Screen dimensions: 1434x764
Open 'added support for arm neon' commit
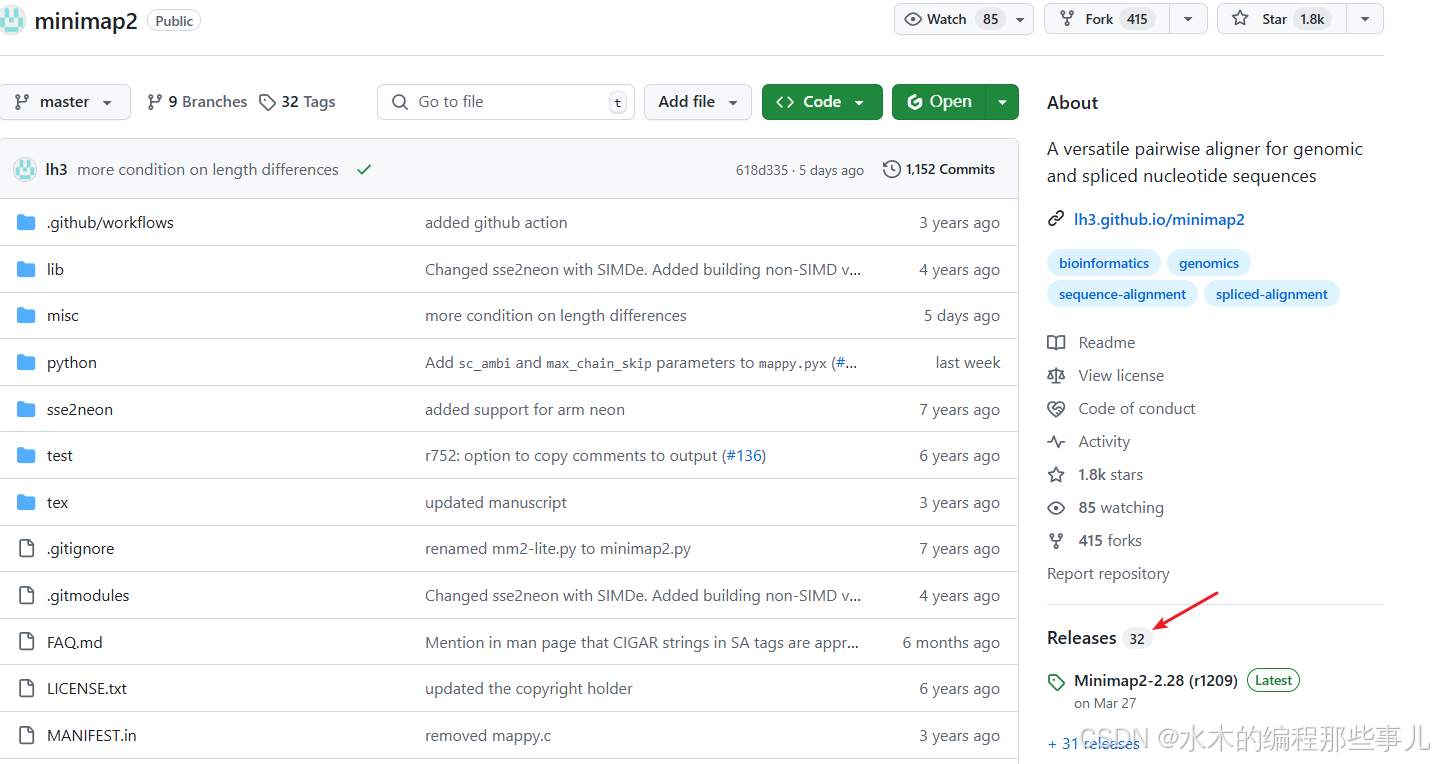(x=525, y=410)
